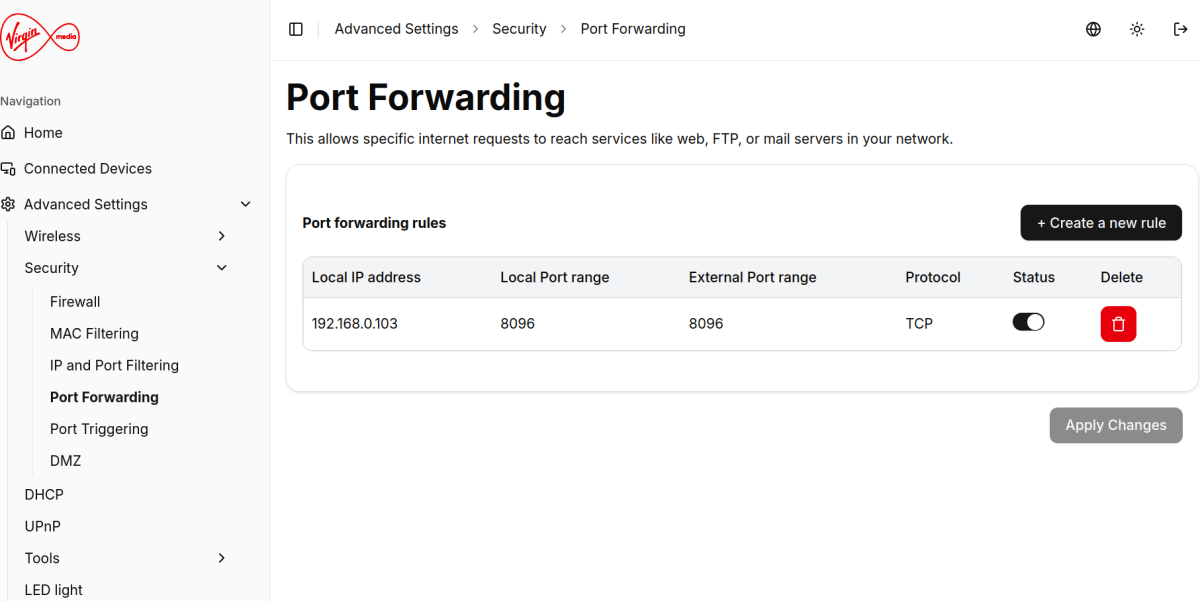This screenshot has height=601, width=1200.
Task: Expand the Tools submenu chevron
Action: (x=222, y=558)
